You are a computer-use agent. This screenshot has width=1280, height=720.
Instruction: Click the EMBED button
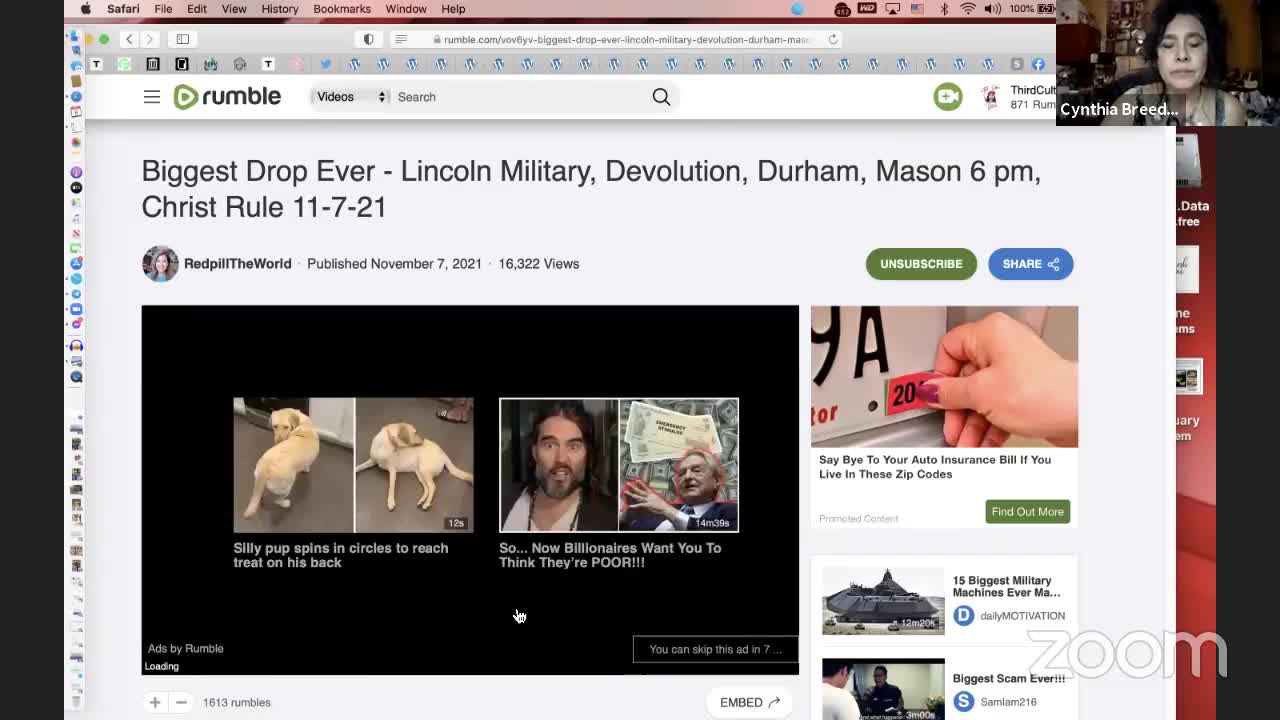click(x=749, y=702)
